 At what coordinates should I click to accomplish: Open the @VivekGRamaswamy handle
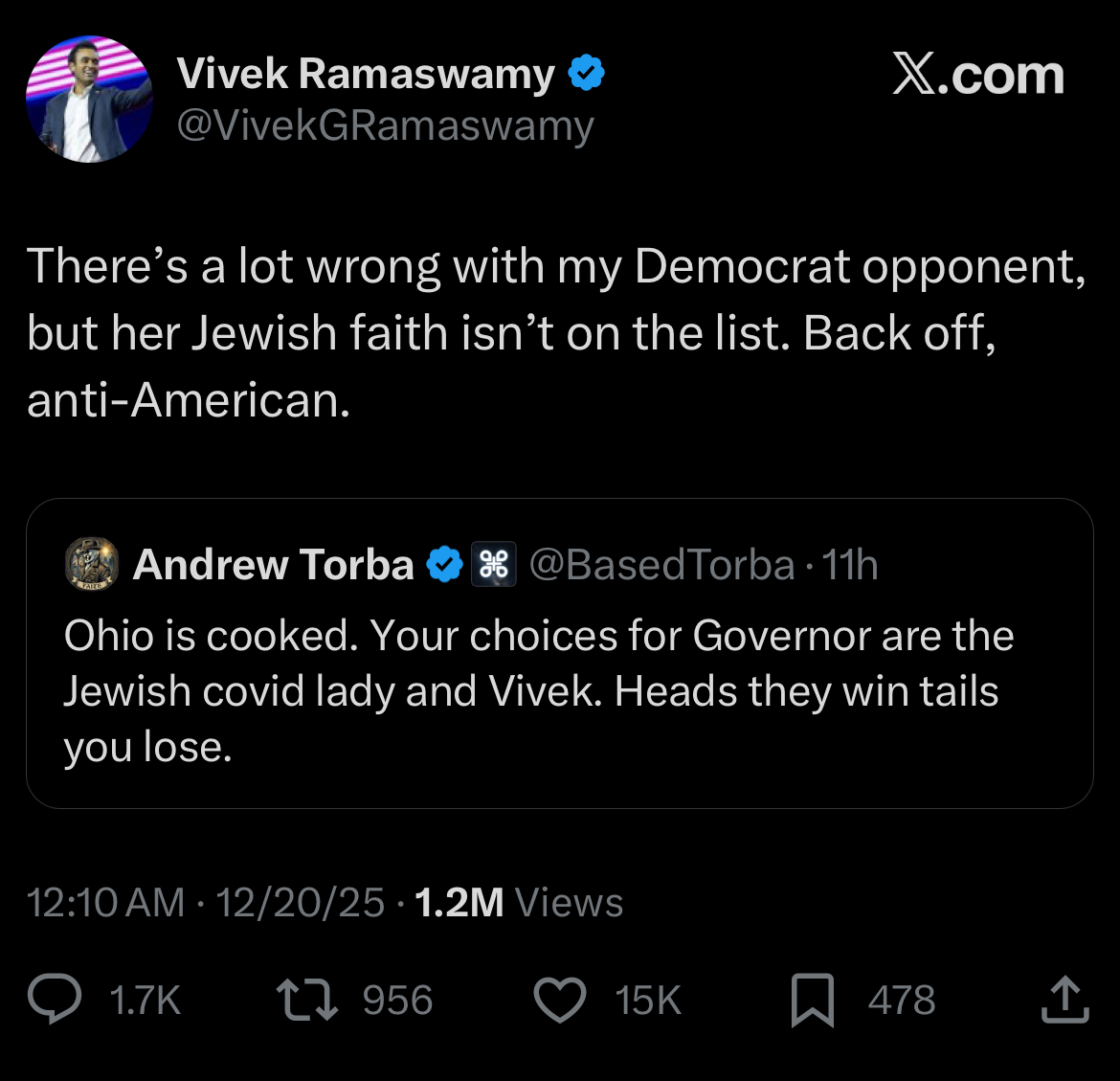click(x=385, y=126)
